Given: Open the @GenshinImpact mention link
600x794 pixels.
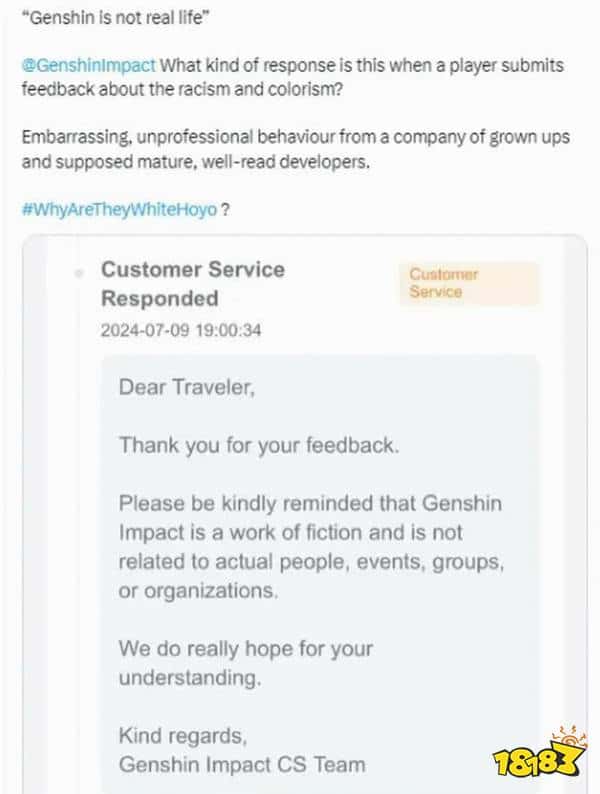Looking at the screenshot, I should pos(88,65).
